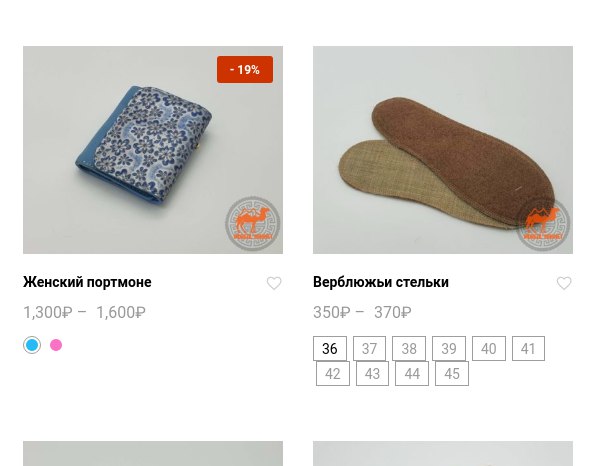Add Женский портмоне to wishlist heart
This screenshot has width=601, height=466.
pos(274,283)
